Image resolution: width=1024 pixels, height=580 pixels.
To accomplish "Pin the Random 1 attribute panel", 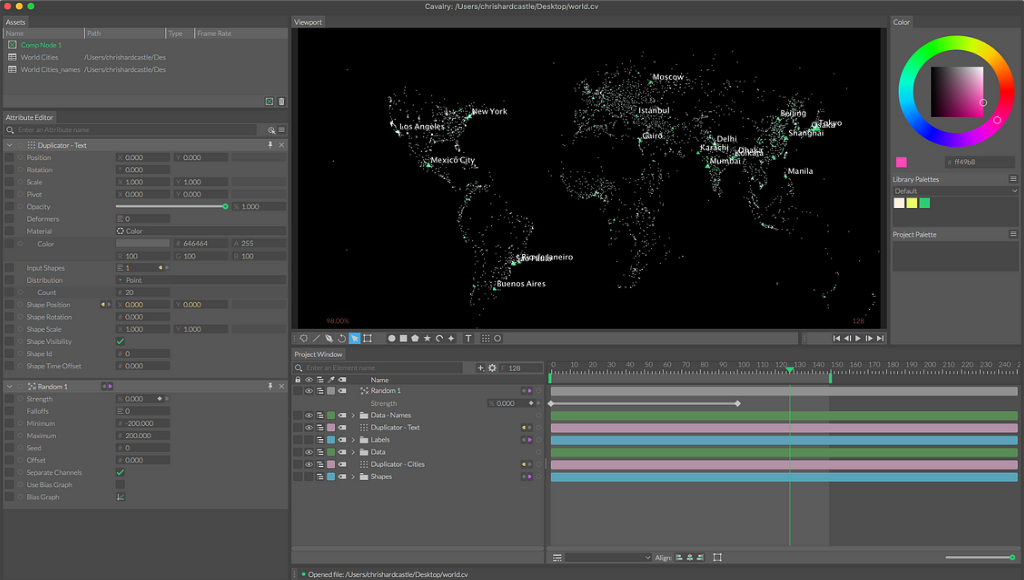I will [x=270, y=387].
